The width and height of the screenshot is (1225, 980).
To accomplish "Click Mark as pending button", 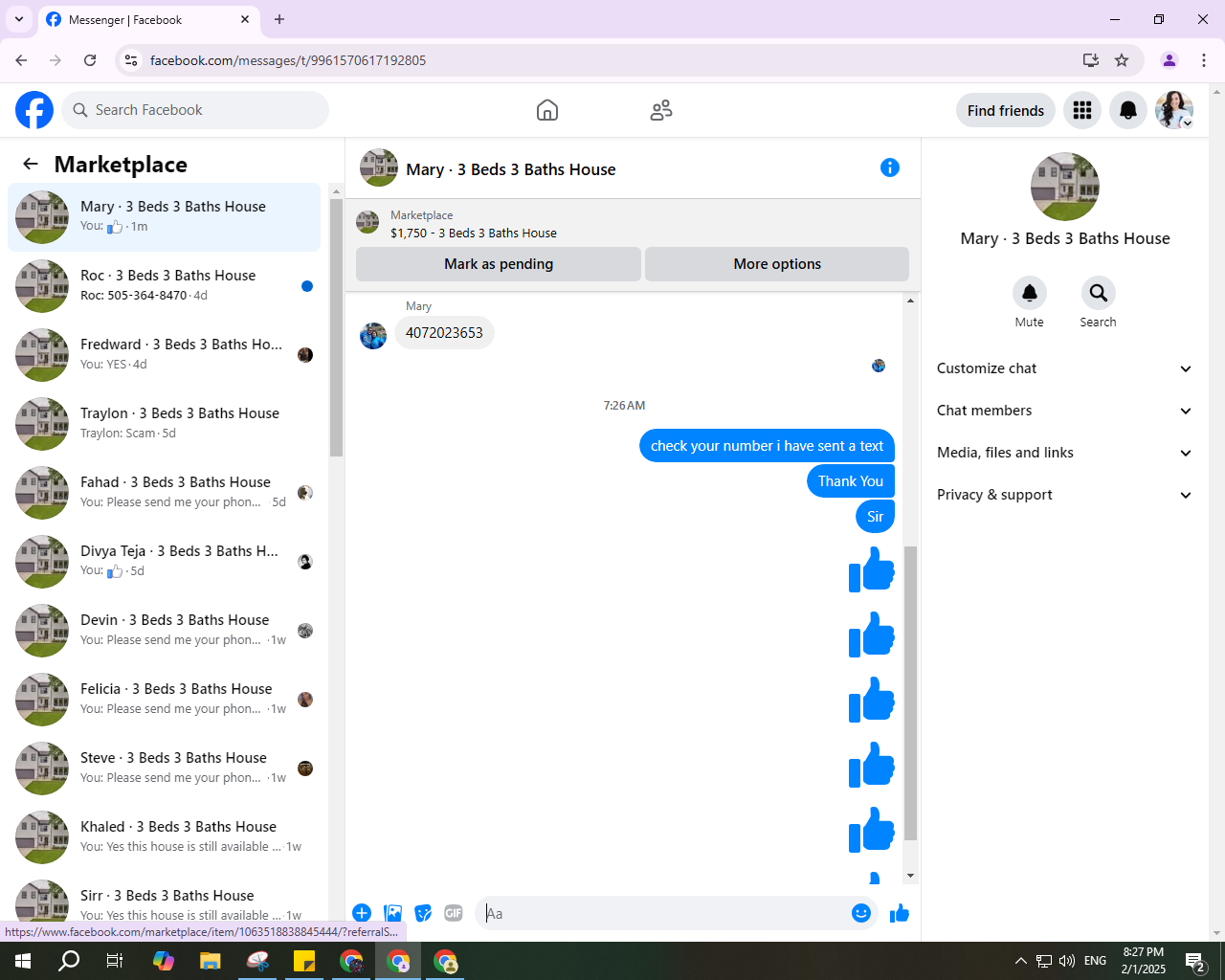I will pyautogui.click(x=499, y=264).
